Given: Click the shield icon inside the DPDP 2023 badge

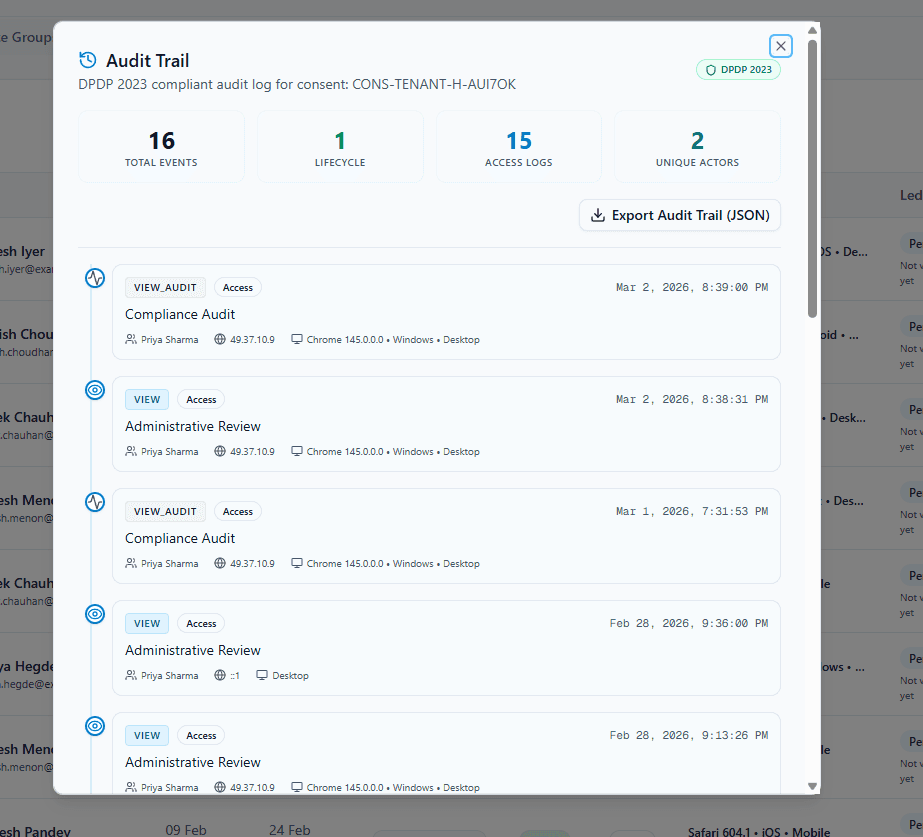Looking at the screenshot, I should click(x=711, y=69).
